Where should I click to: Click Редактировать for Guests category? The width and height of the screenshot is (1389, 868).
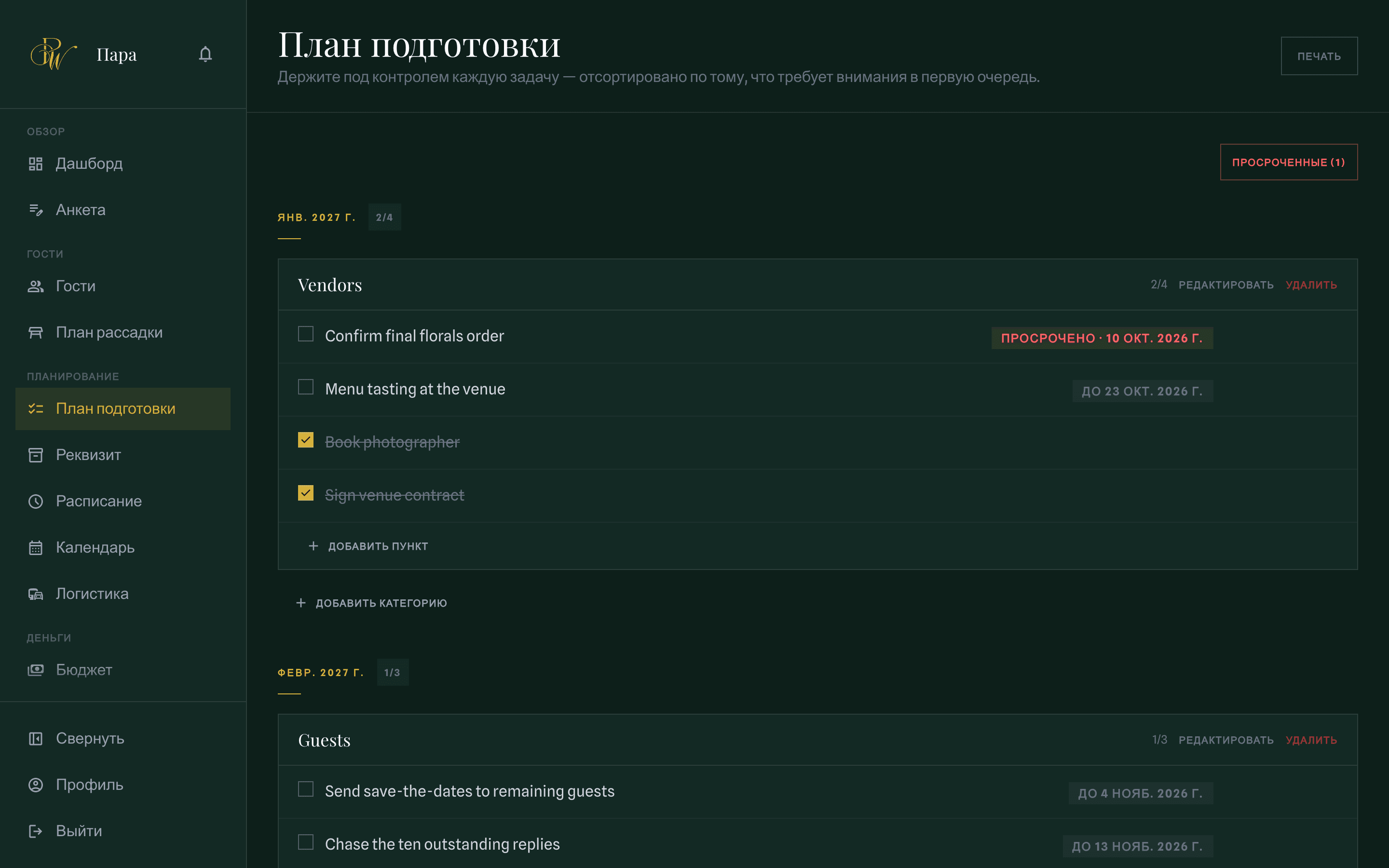pyautogui.click(x=1226, y=740)
